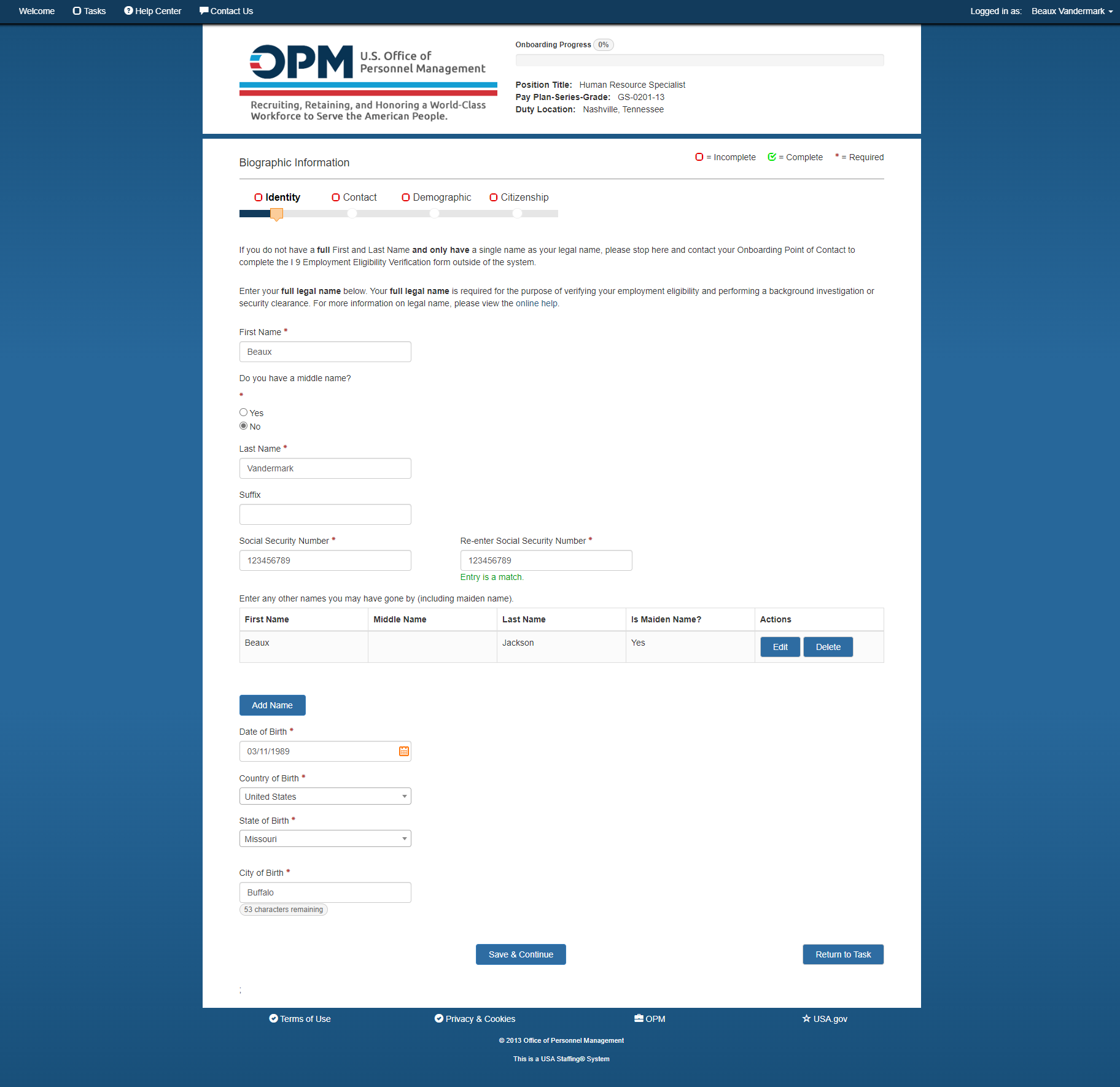This screenshot has height=1087, width=1120.
Task: Click the Citizenship incomplete status icon
Action: (494, 198)
